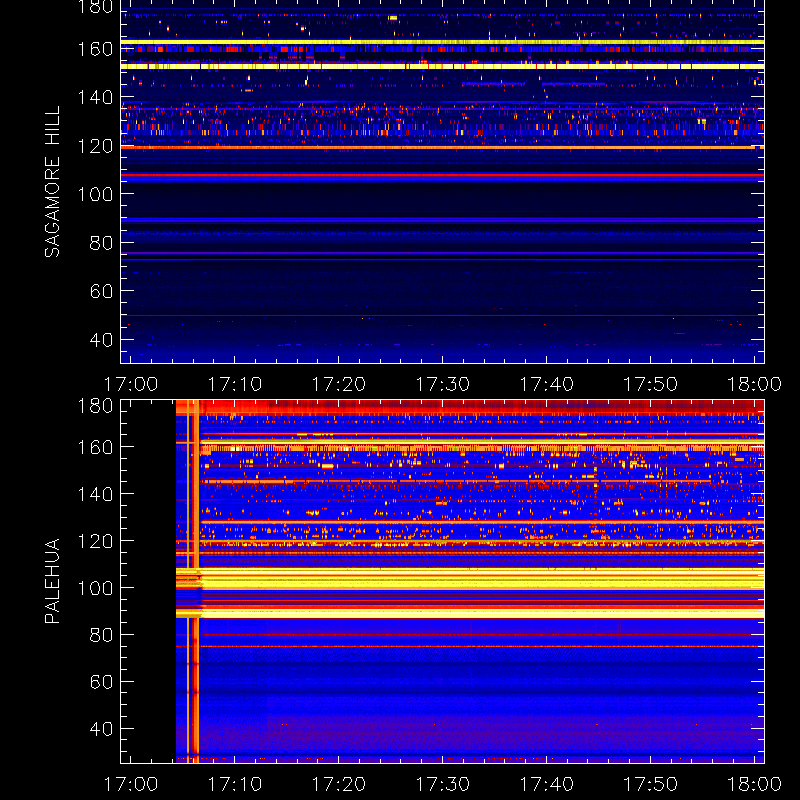Screen dimensions: 800x800
Task: Click the orange line near 120 in Sagamore Hill
Action: [x=442, y=147]
